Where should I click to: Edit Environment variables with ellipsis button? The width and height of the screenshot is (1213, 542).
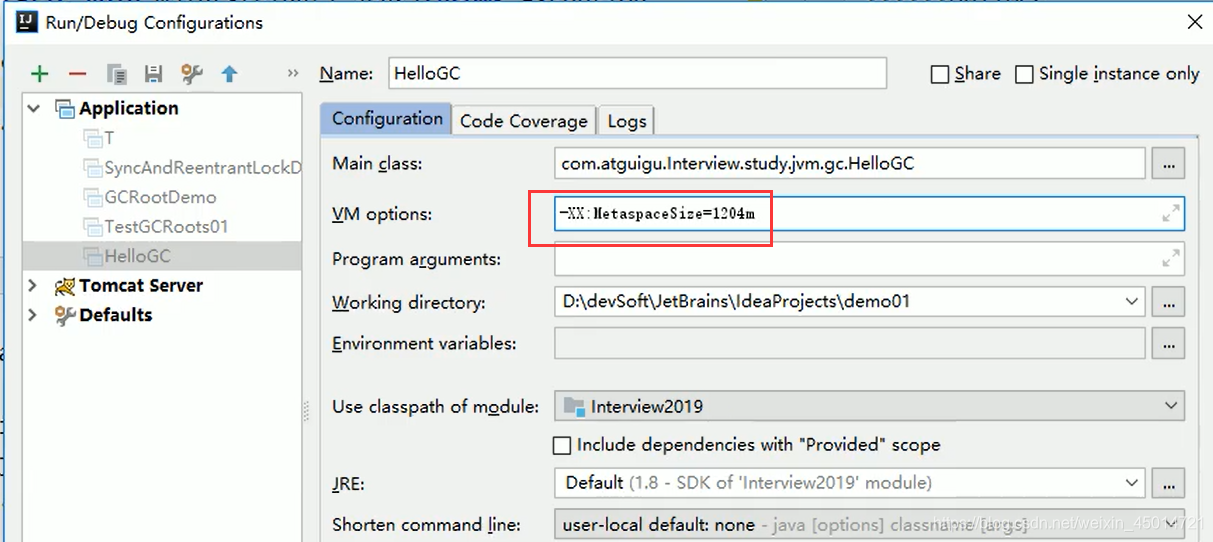tap(1169, 343)
